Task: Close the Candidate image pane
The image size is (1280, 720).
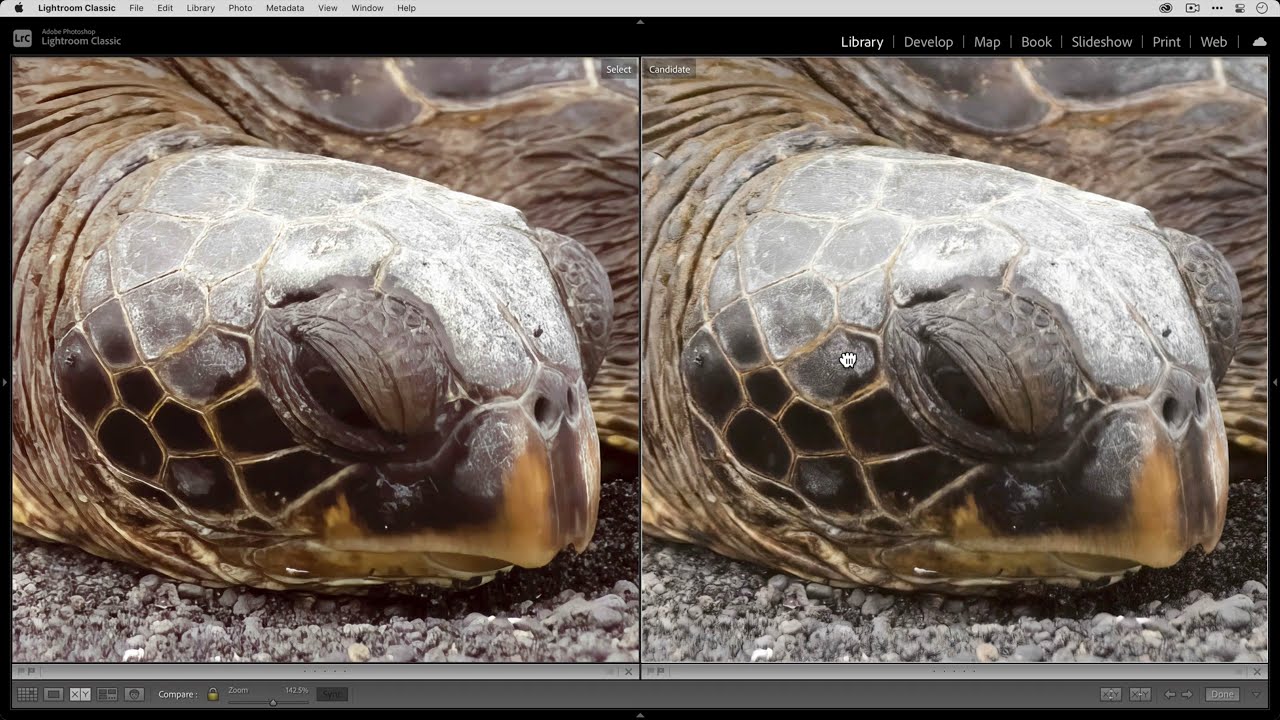Action: (x=1257, y=672)
